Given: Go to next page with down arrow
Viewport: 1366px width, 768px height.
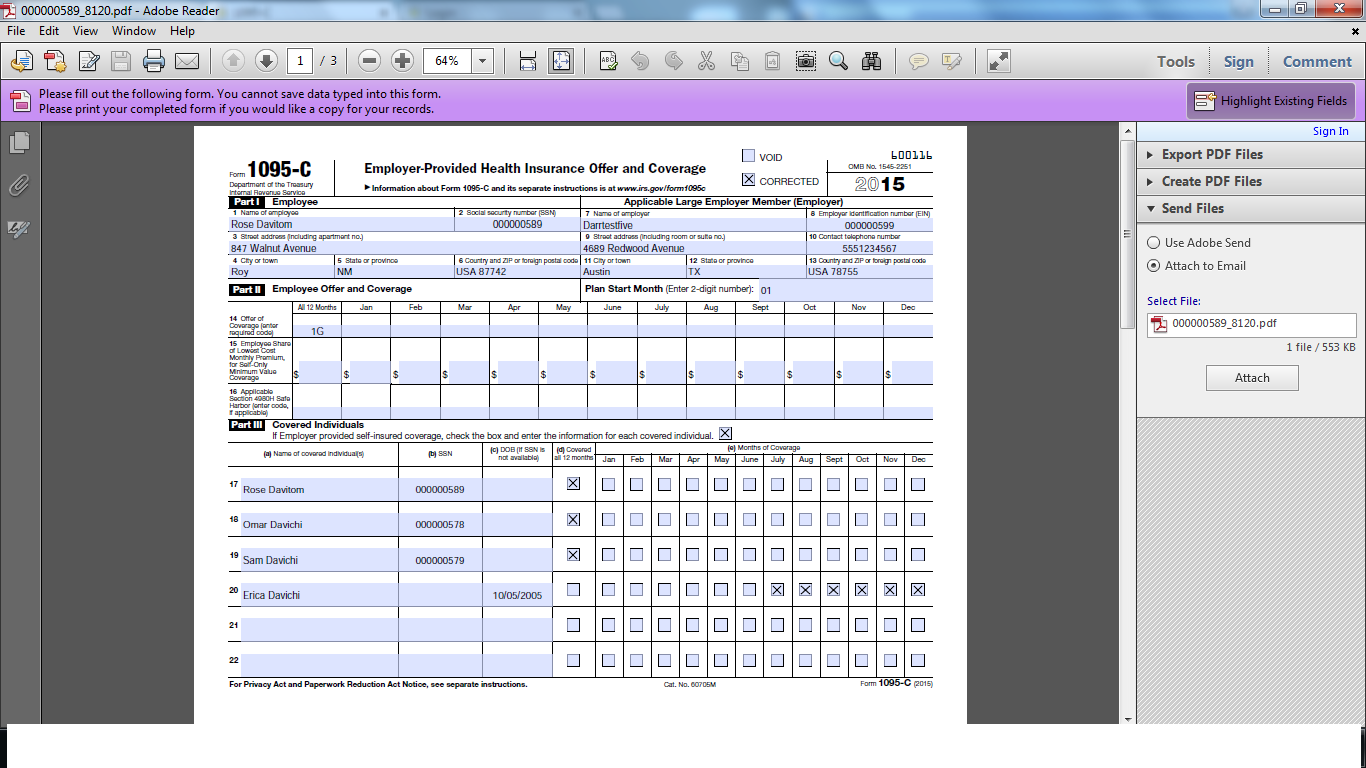Looking at the screenshot, I should pyautogui.click(x=266, y=61).
